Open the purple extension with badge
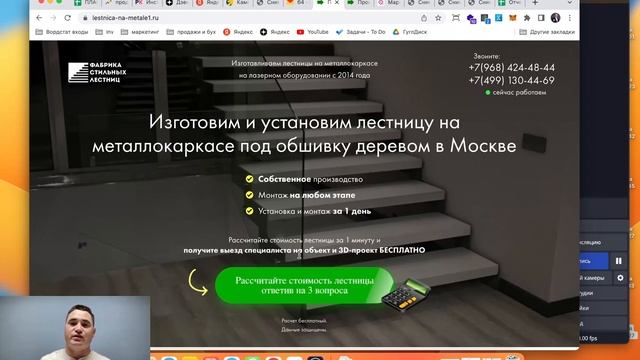The image size is (640, 360). 471,18
